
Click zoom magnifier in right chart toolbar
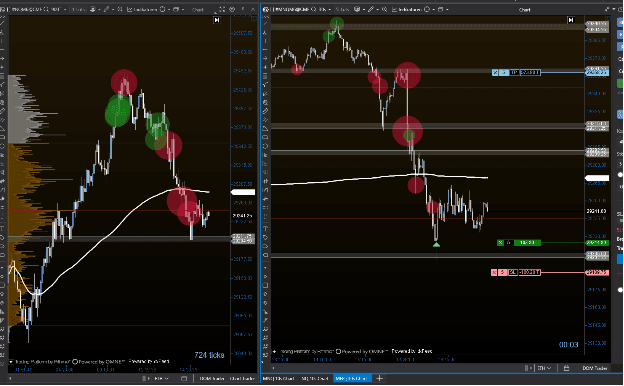point(384,9)
